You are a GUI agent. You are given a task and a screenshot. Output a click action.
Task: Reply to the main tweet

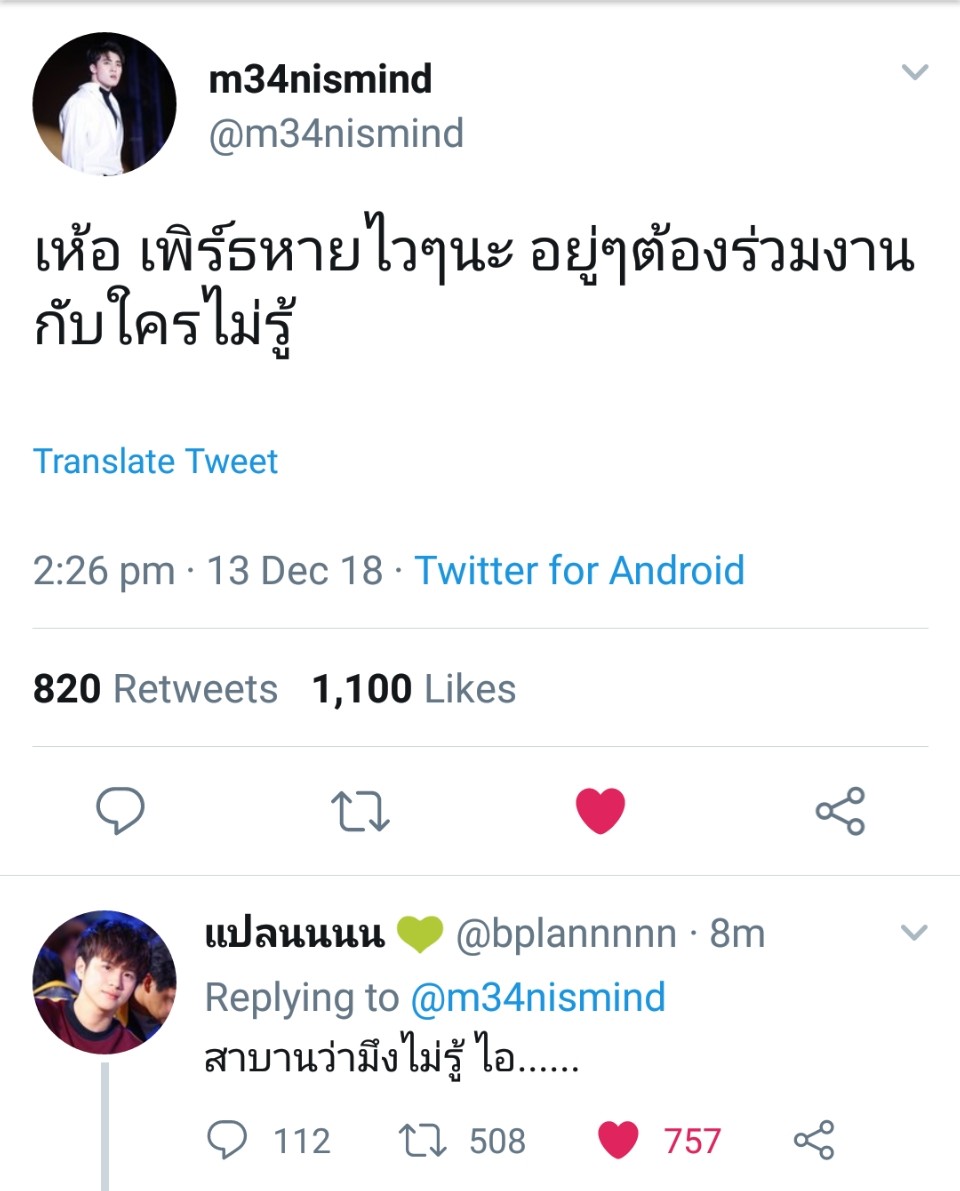120,811
